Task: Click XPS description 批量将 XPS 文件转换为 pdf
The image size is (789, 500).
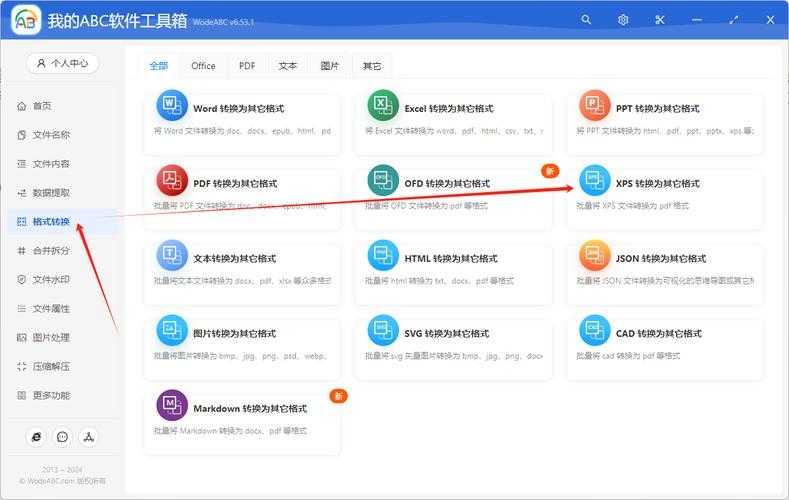Action: (633, 206)
